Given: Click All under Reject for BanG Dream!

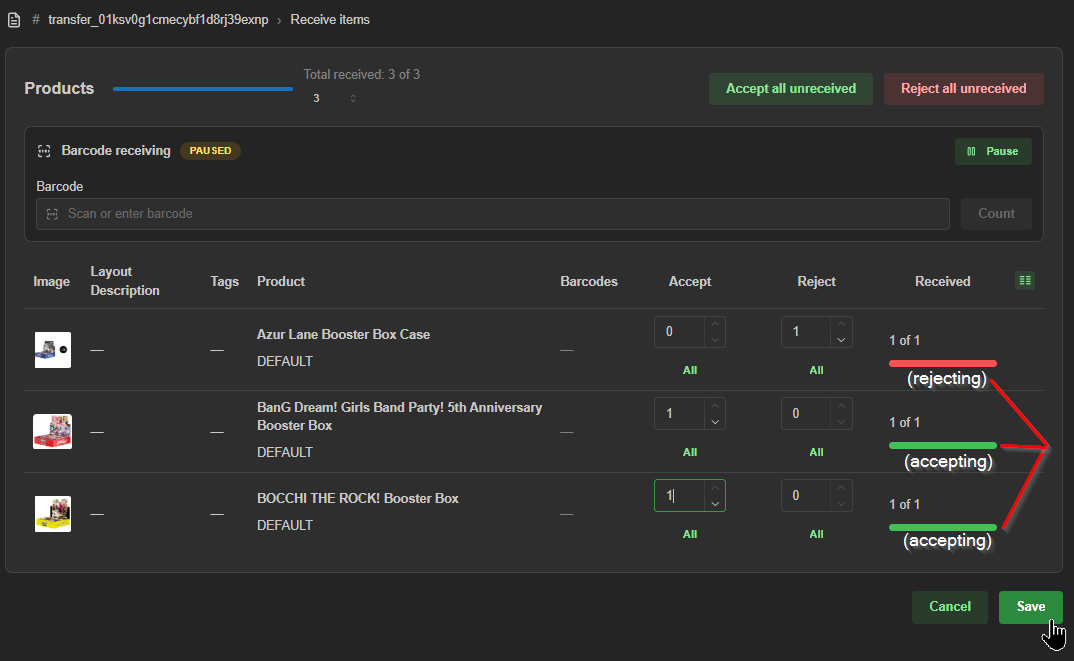Looking at the screenshot, I should 816,452.
